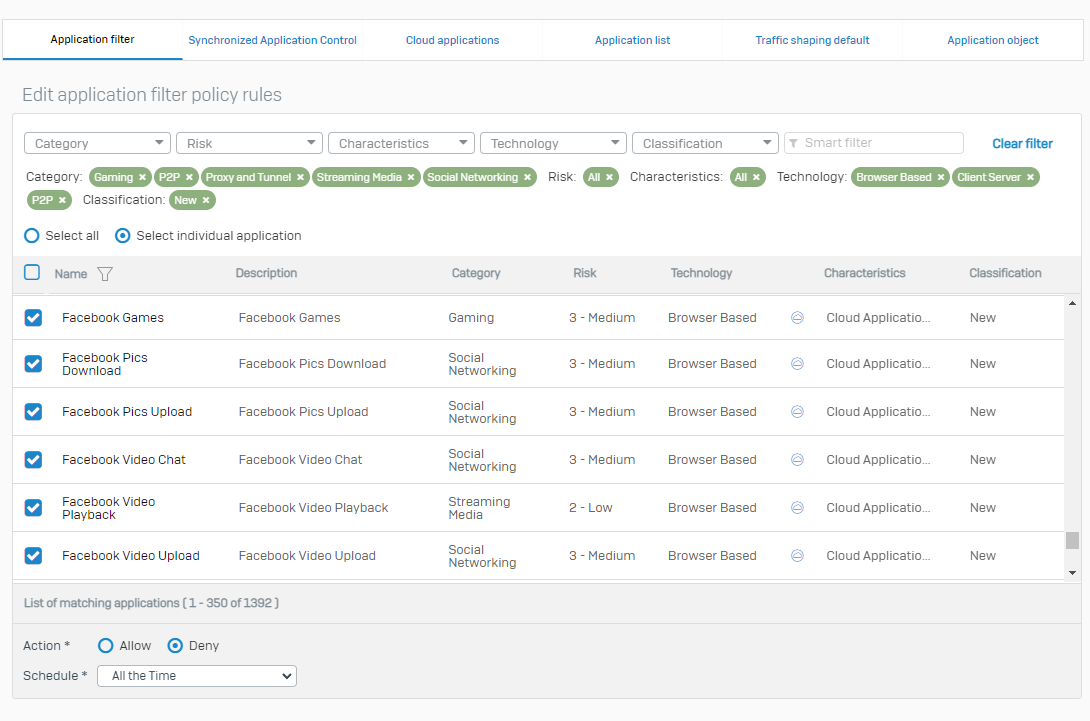Click the application list scrollbar thumb

click(x=1073, y=540)
